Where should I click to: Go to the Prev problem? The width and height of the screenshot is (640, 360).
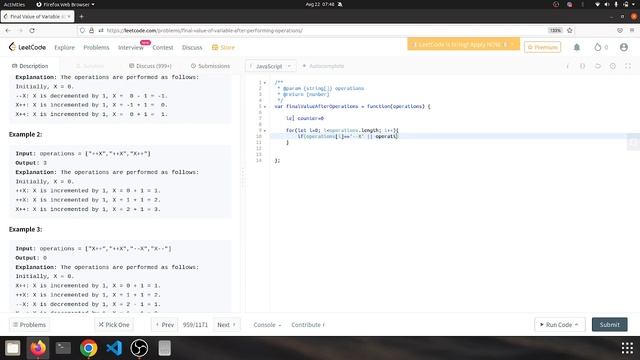165,324
